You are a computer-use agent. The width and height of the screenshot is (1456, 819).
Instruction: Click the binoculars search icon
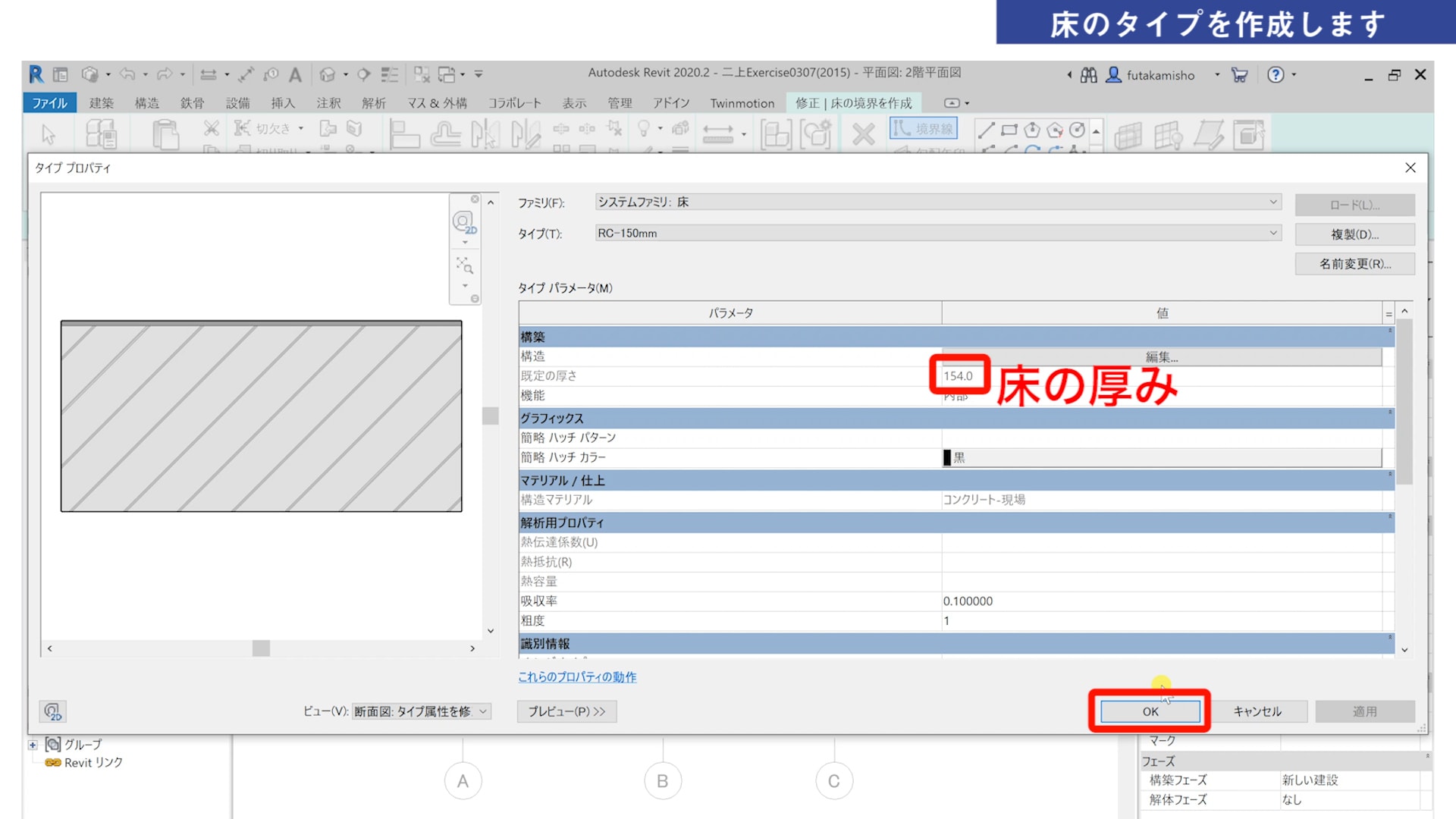(1088, 75)
